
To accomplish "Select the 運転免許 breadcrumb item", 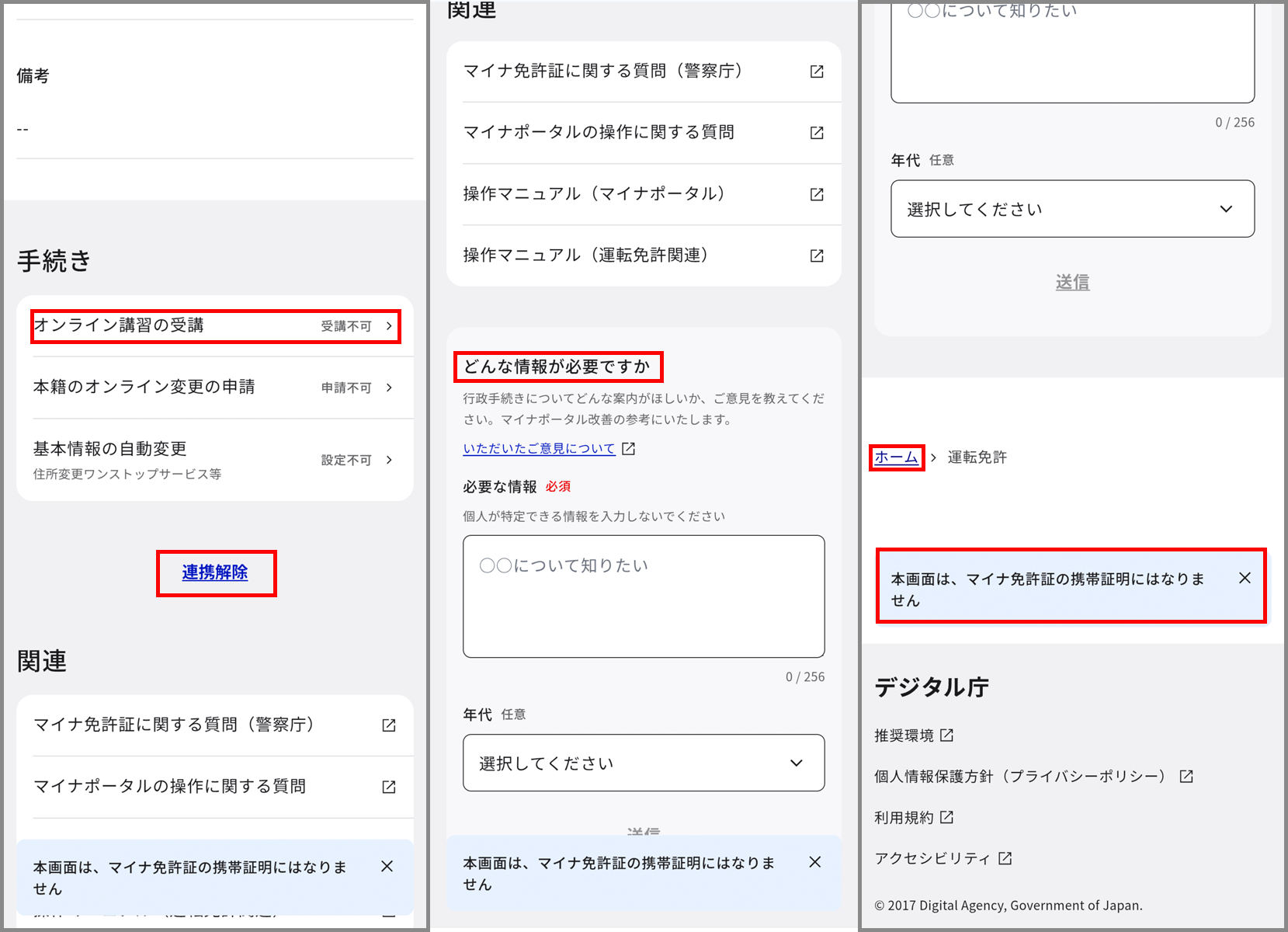I will [x=977, y=457].
